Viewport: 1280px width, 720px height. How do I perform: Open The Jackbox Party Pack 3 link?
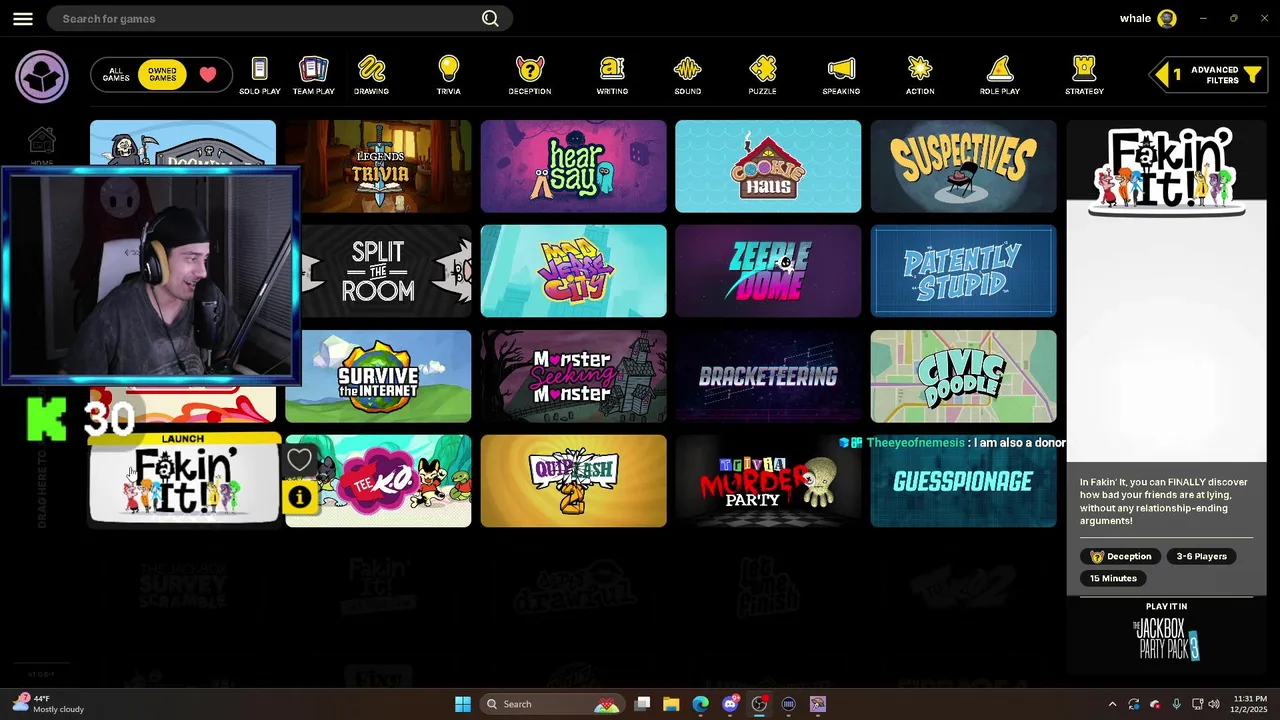[x=1166, y=638]
